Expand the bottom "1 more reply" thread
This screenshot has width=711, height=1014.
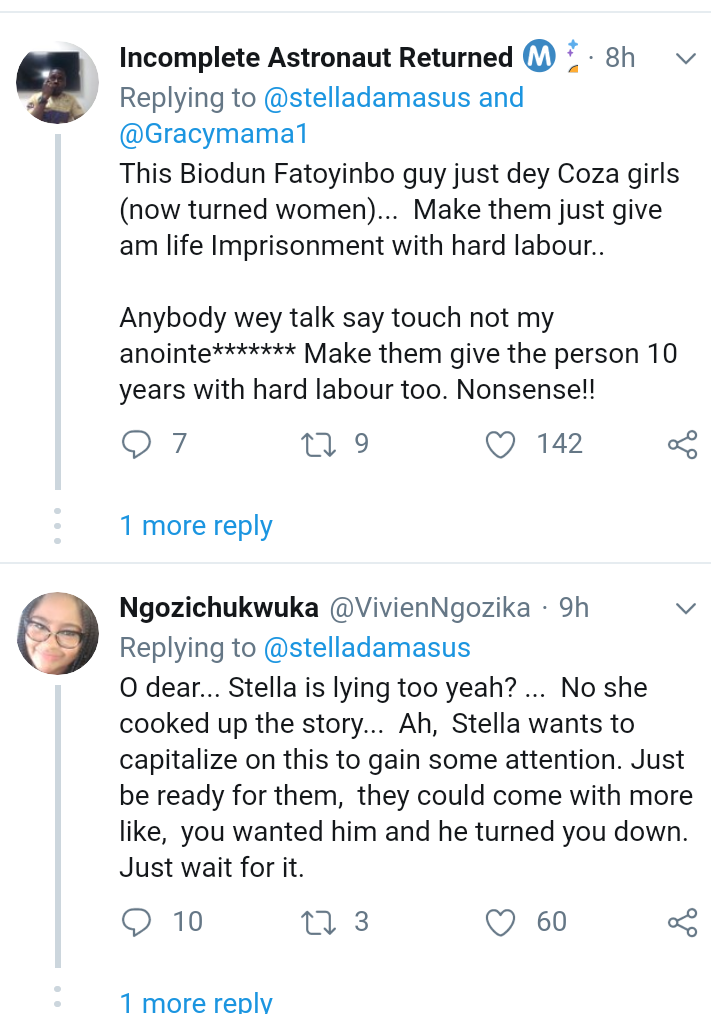(196, 1001)
